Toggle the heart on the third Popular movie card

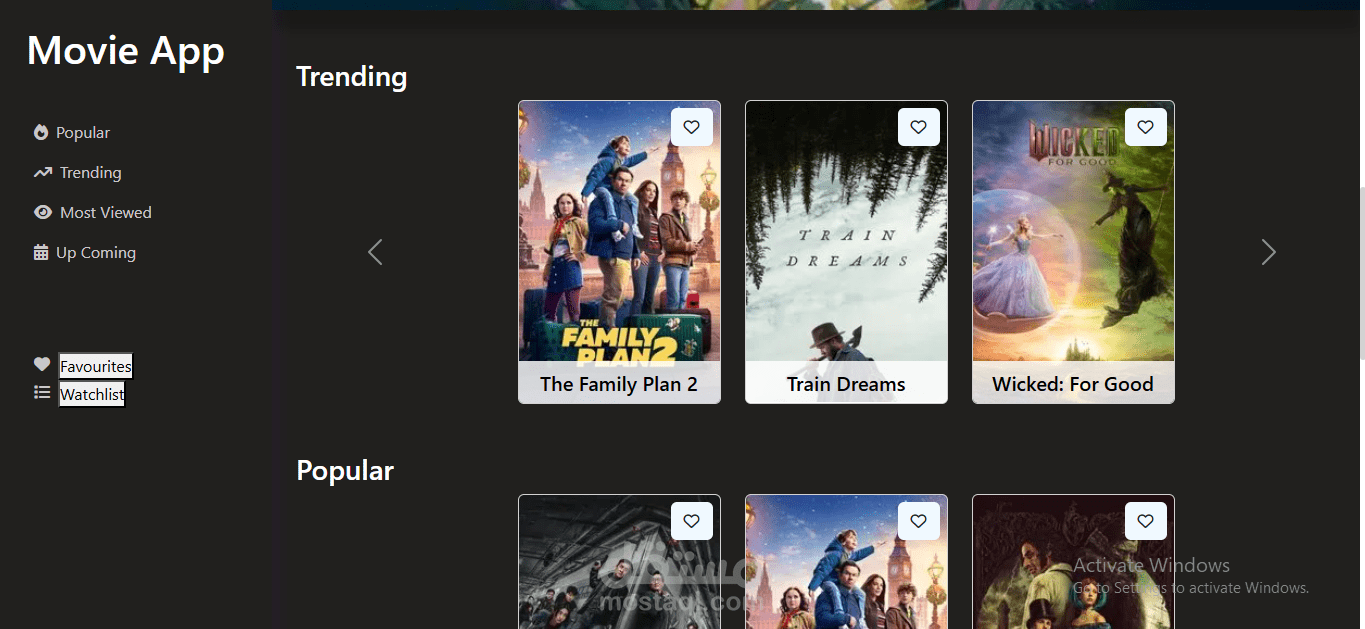pos(1145,521)
